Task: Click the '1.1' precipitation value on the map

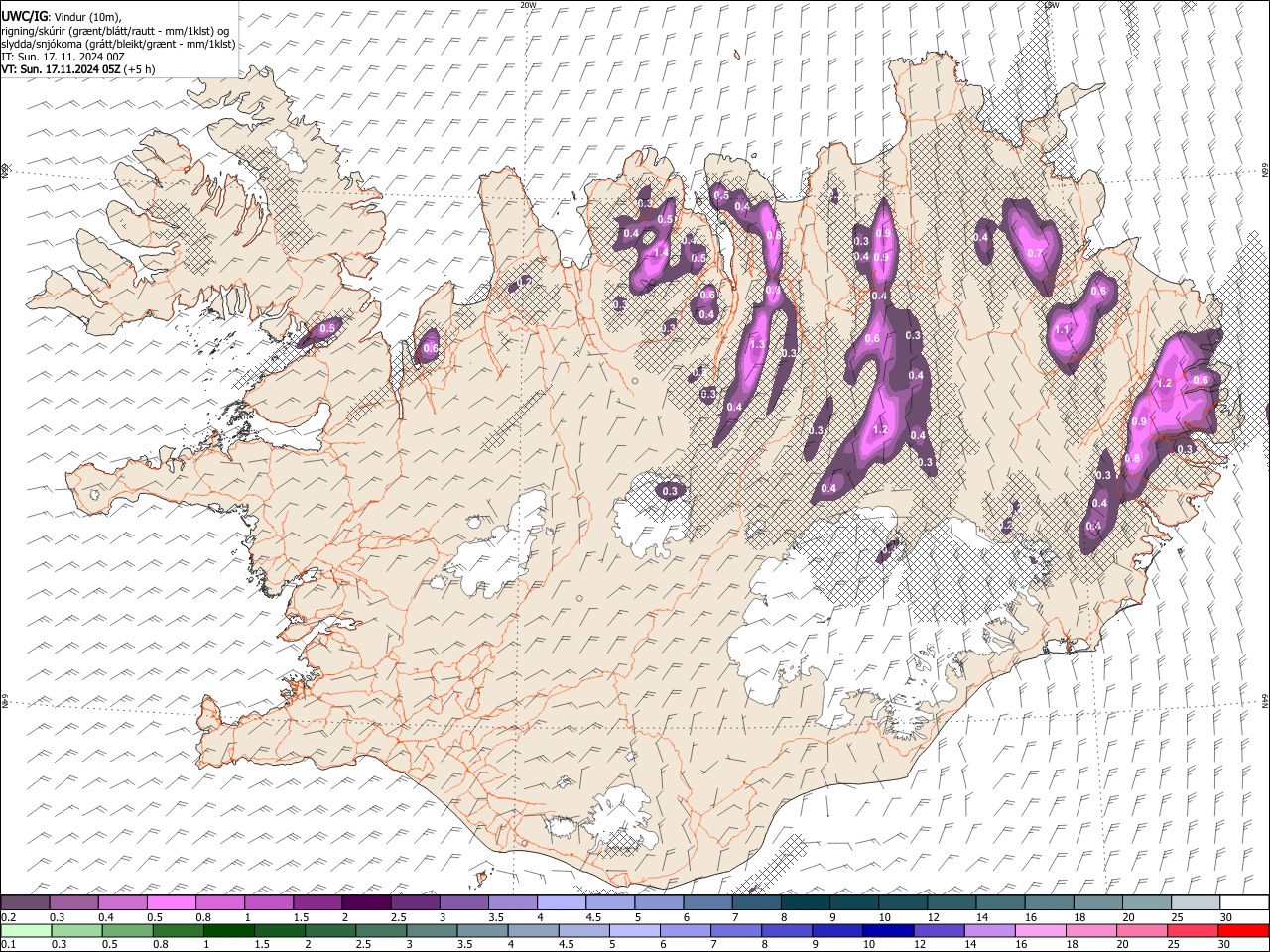Action: [1063, 330]
